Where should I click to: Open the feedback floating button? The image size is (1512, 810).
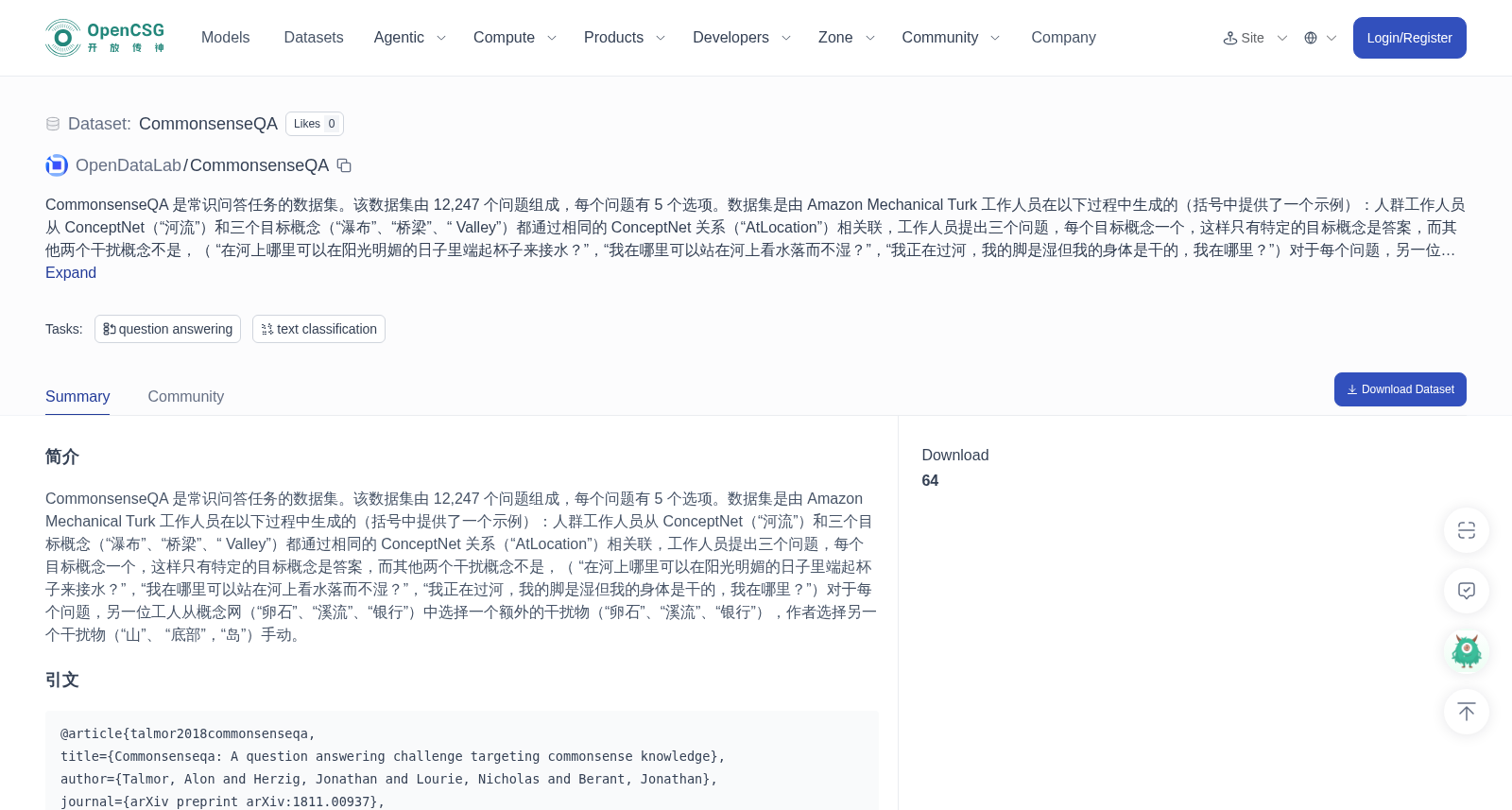[1467, 591]
